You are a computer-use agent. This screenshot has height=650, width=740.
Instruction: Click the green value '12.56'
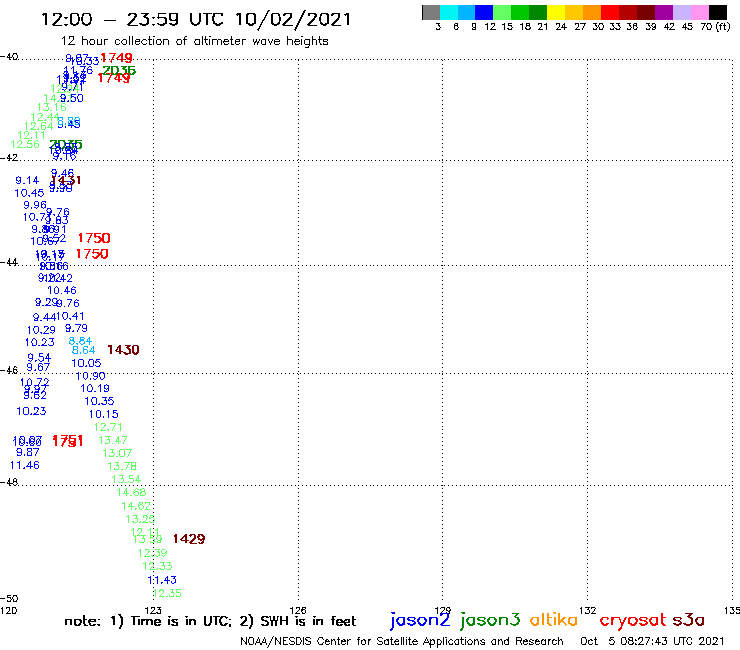click(x=25, y=144)
